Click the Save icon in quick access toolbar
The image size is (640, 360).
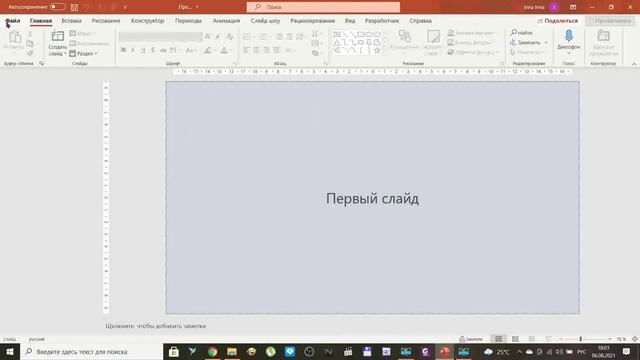(x=74, y=7)
